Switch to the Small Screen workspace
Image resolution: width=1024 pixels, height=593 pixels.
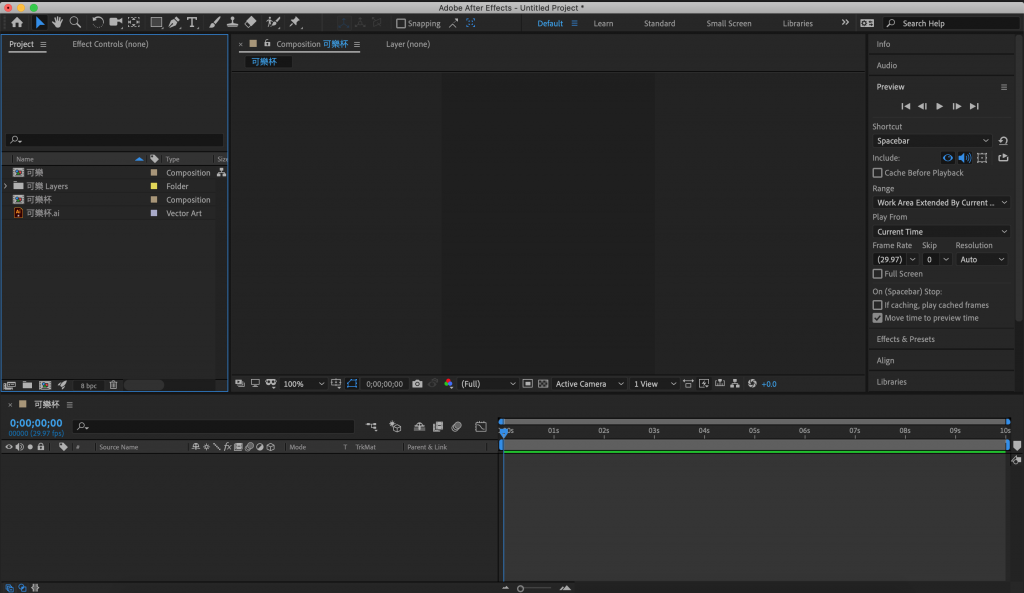[728, 24]
